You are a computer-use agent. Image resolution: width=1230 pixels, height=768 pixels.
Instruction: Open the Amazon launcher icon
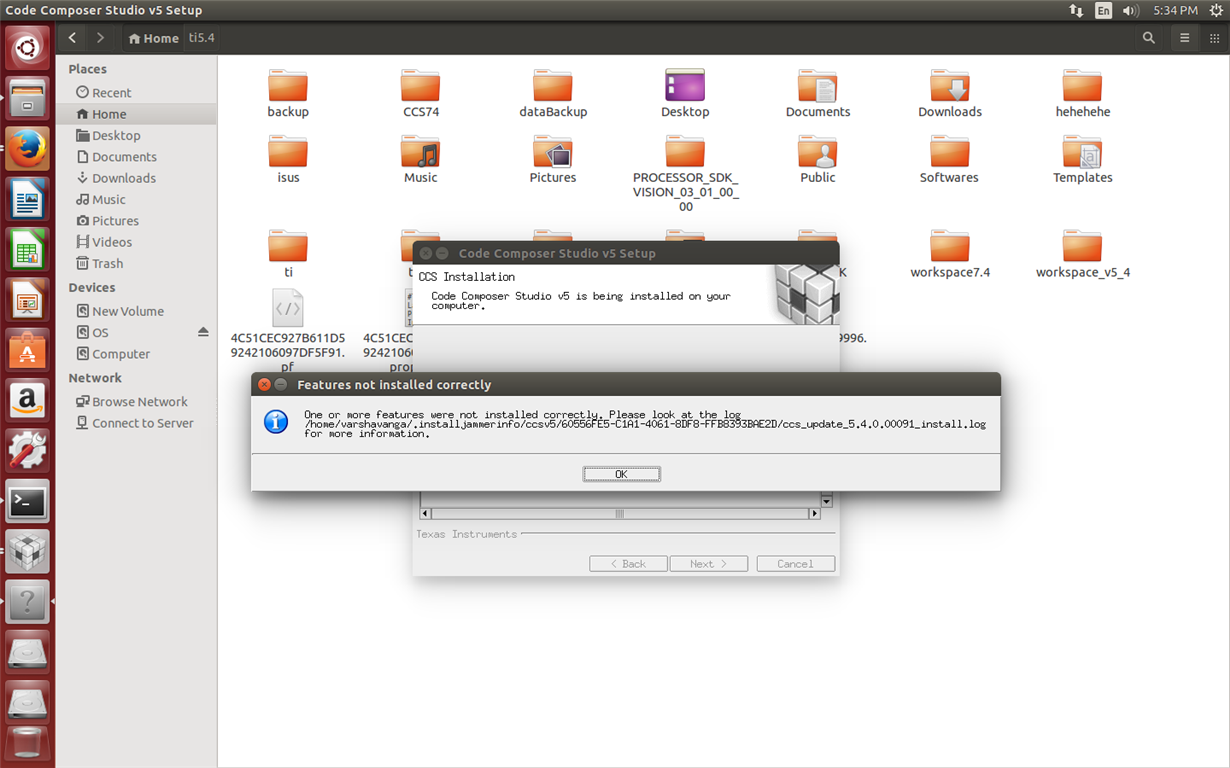(27, 401)
